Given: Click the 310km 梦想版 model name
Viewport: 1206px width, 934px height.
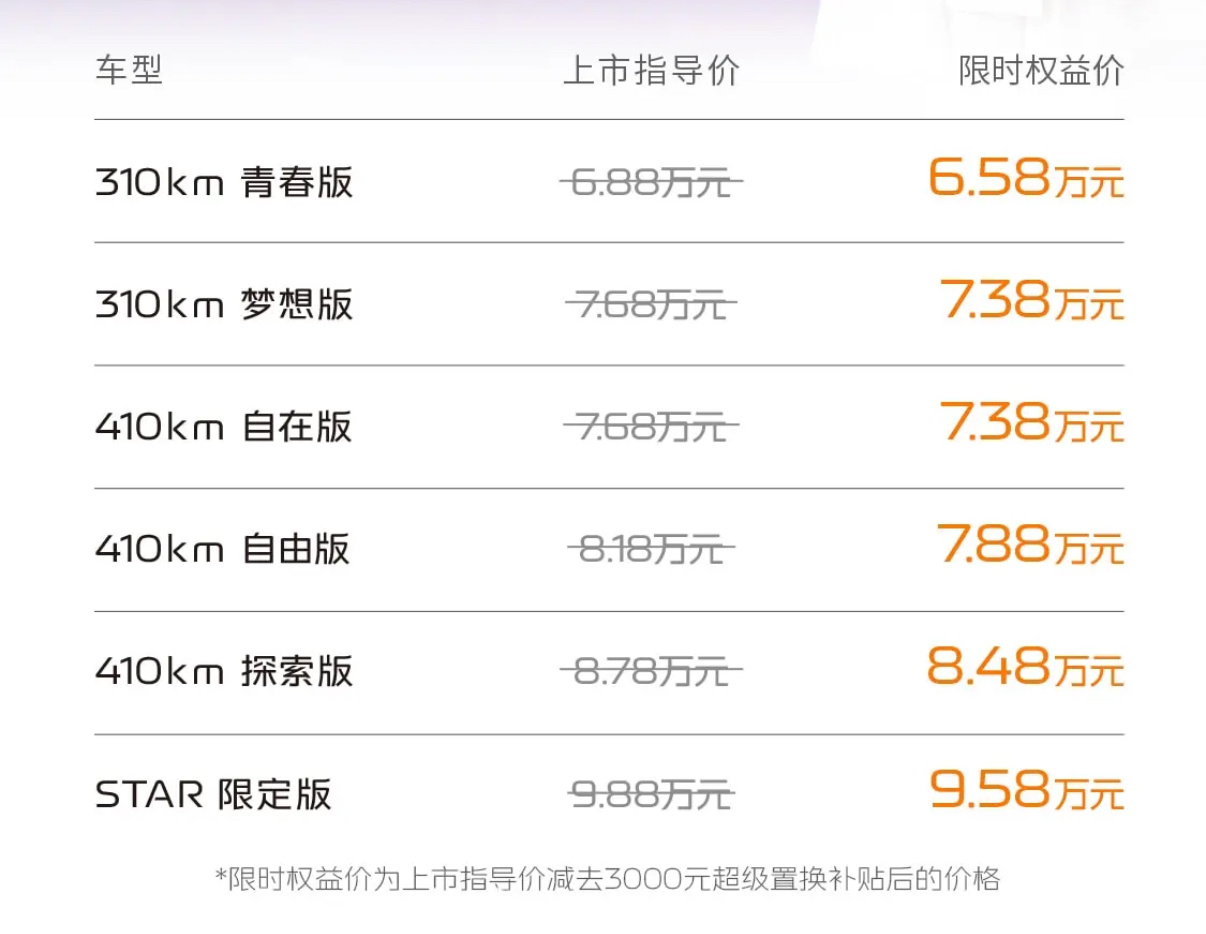Looking at the screenshot, I should (224, 305).
